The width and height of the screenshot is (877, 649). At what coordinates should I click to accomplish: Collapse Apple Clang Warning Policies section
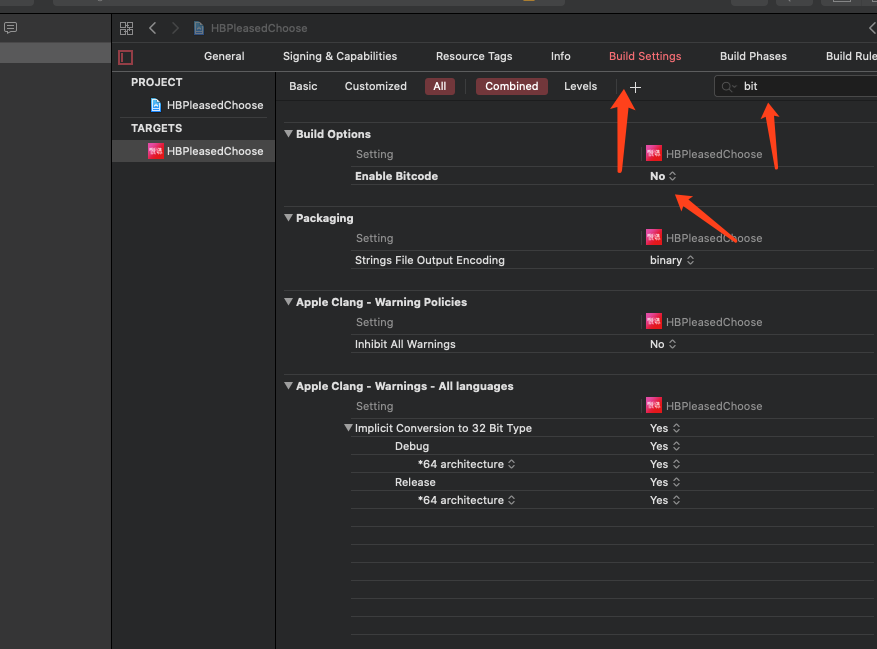[289, 302]
